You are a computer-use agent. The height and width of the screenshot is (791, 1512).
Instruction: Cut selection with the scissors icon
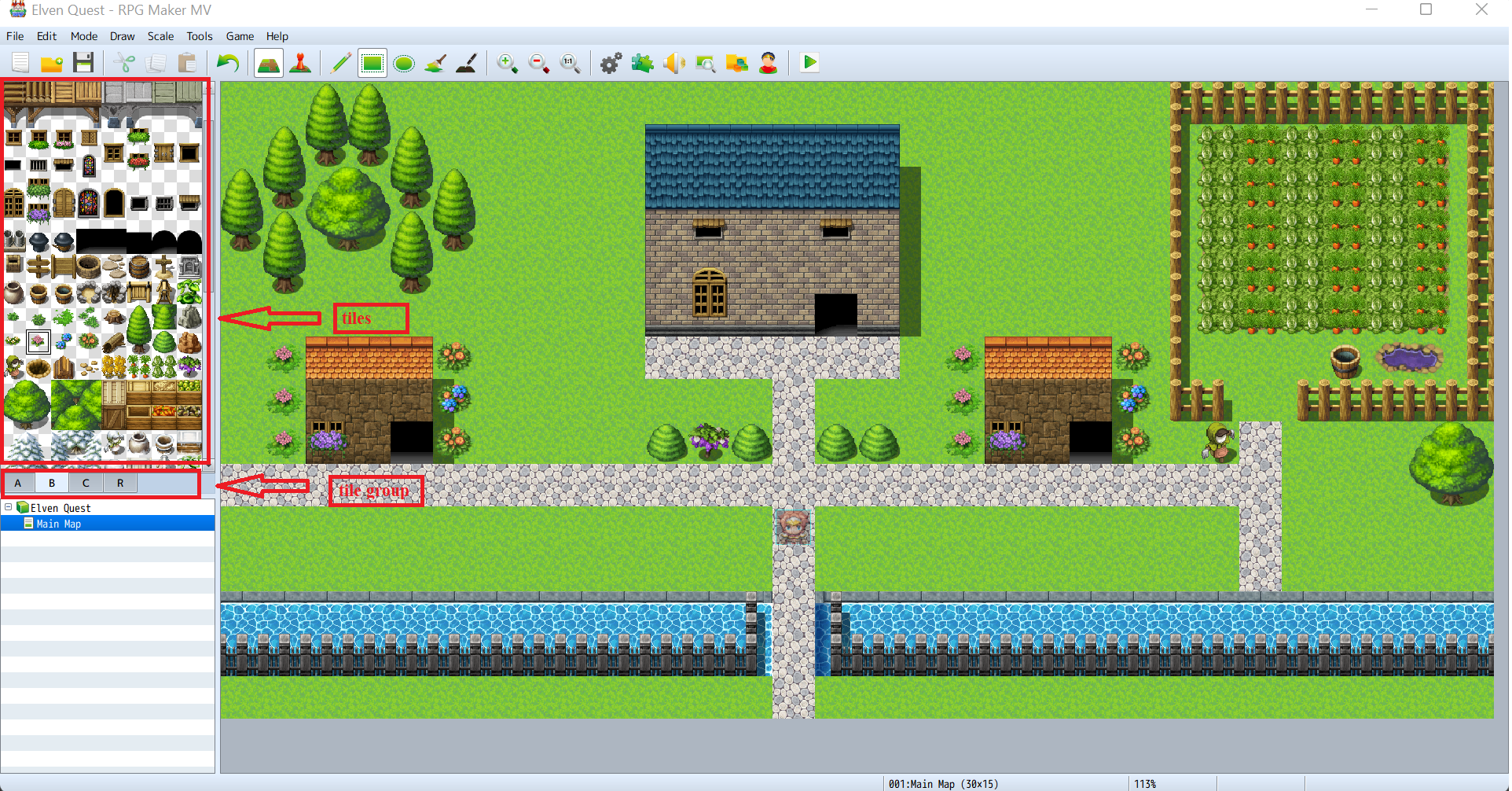coord(124,63)
